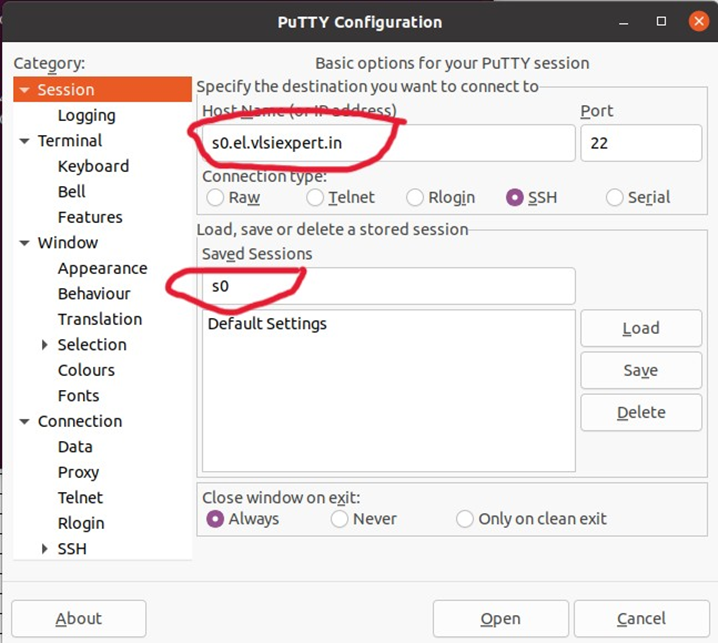Viewport: 718px width, 643px height.
Task: Show the About dialog
Action: (x=79, y=619)
